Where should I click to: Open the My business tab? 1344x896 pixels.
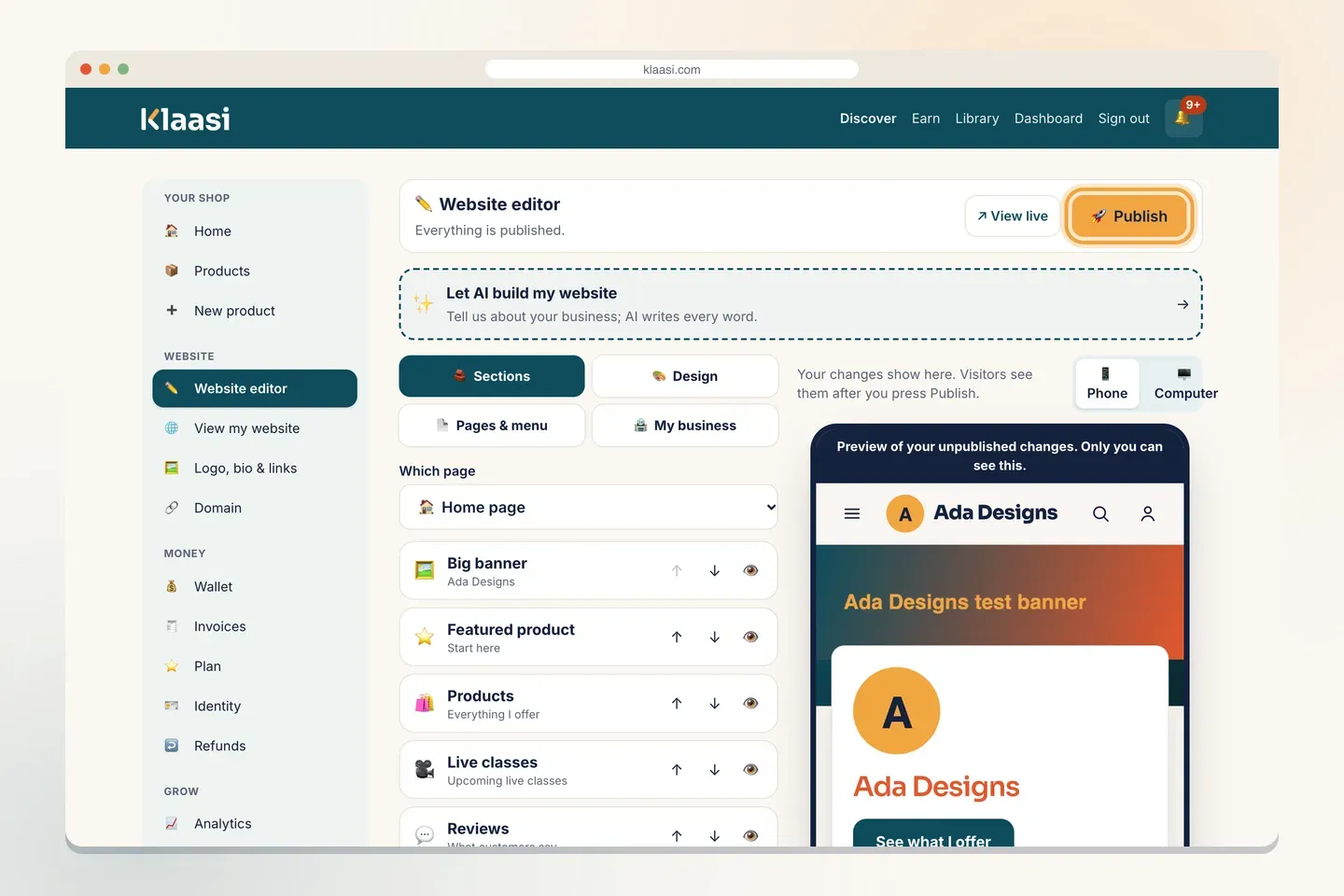point(685,426)
